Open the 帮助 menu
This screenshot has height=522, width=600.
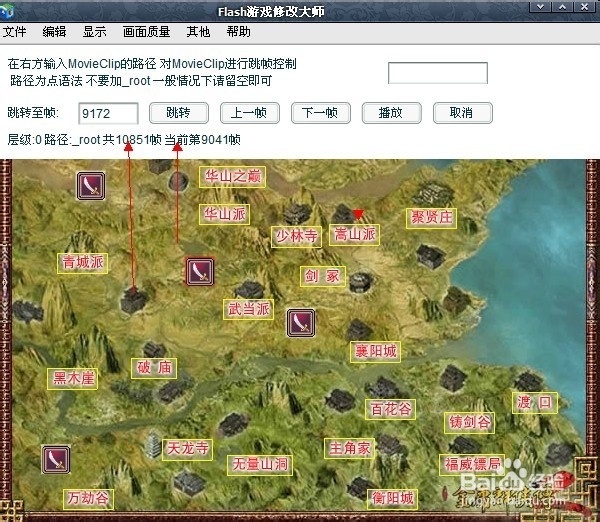[x=238, y=31]
